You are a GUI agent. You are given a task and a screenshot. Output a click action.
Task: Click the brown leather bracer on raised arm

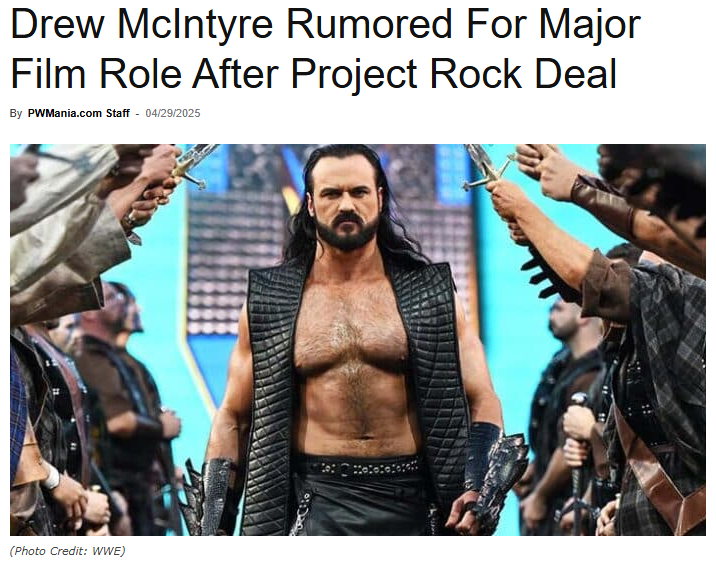(x=603, y=203)
